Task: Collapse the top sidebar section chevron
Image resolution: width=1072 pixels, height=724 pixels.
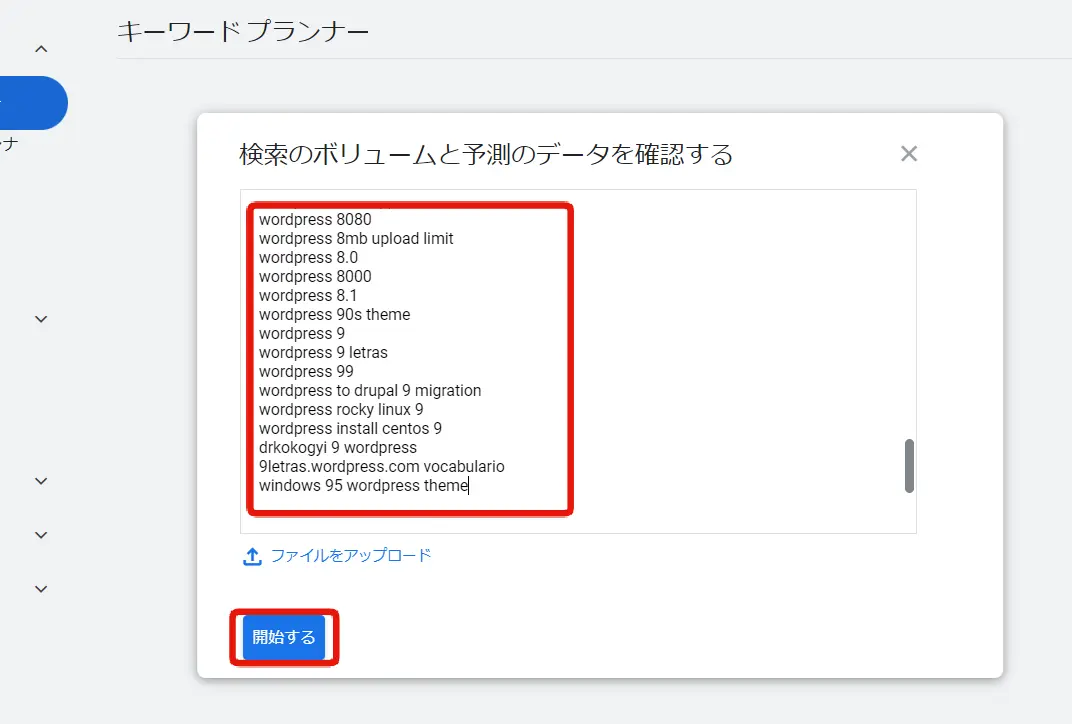Action: (x=40, y=48)
